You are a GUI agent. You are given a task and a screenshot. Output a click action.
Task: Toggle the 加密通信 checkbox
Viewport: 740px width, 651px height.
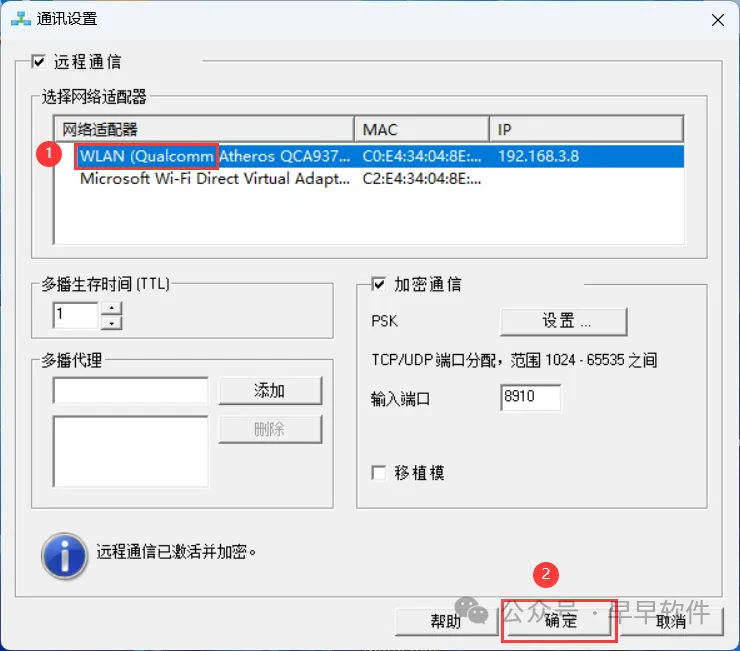tap(378, 284)
